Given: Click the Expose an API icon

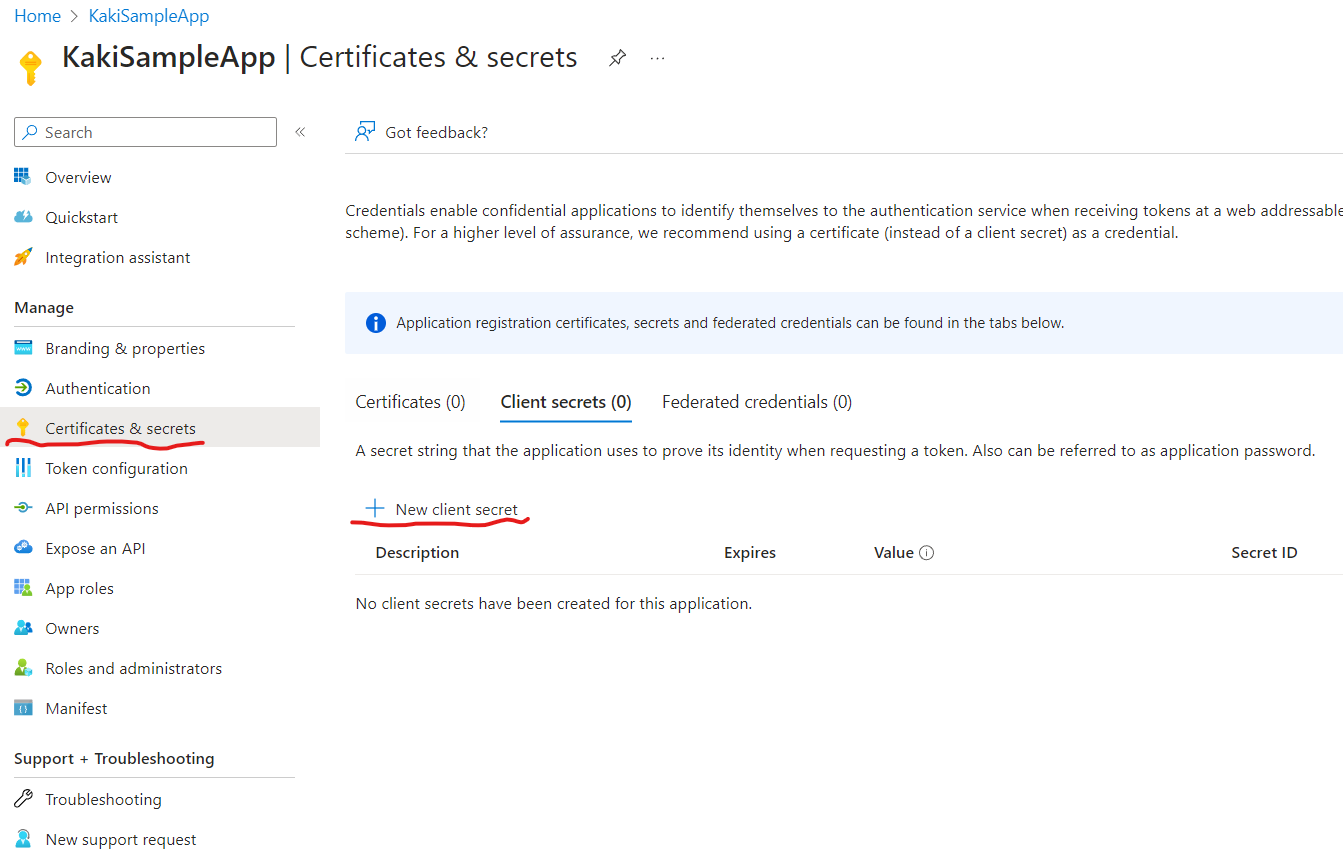Looking at the screenshot, I should [x=23, y=548].
